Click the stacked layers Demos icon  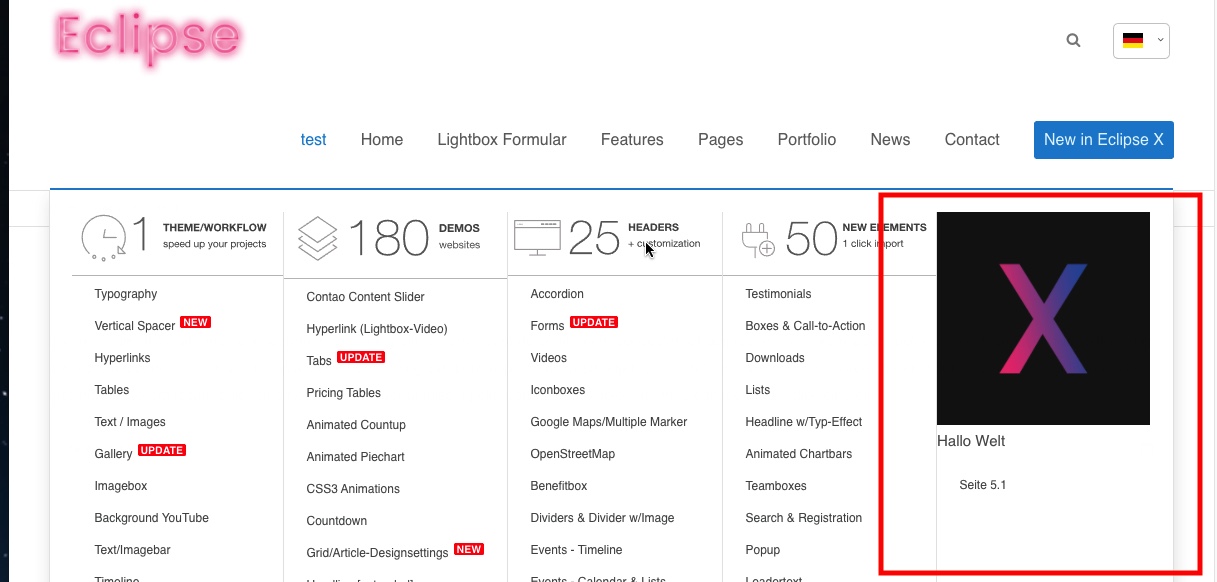coord(318,238)
